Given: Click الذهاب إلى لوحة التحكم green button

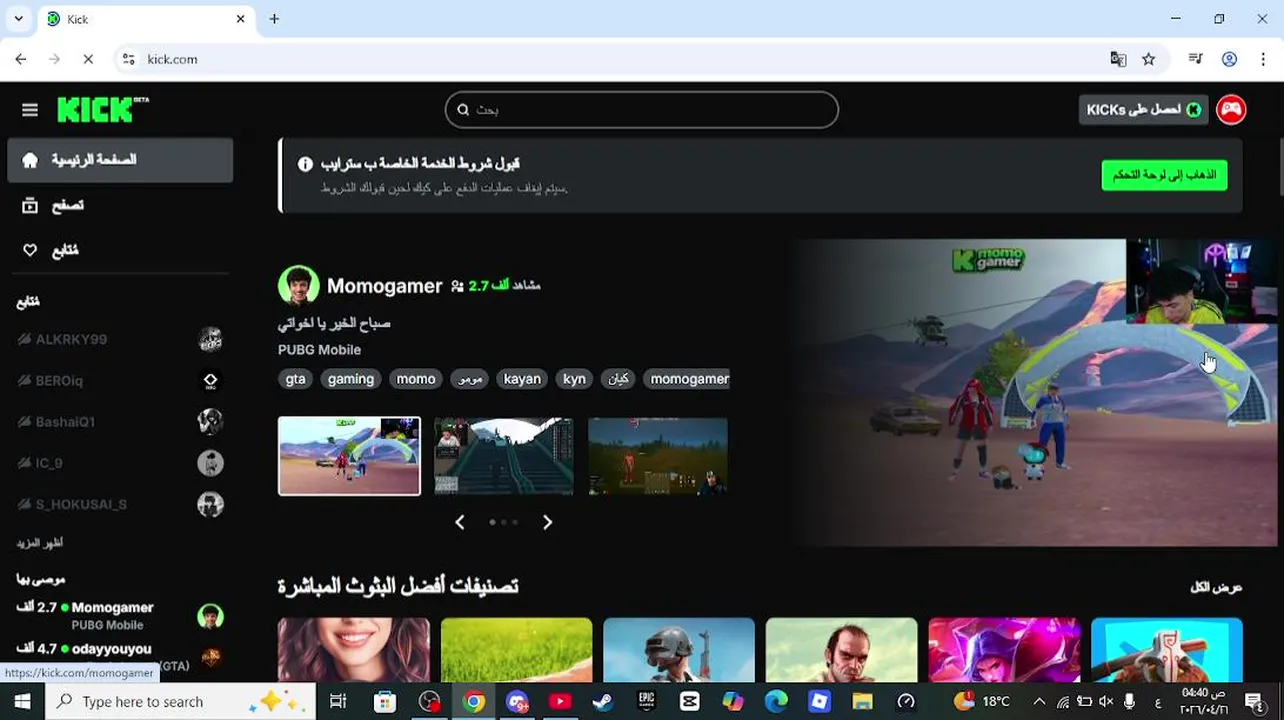Looking at the screenshot, I should pyautogui.click(x=1164, y=175).
